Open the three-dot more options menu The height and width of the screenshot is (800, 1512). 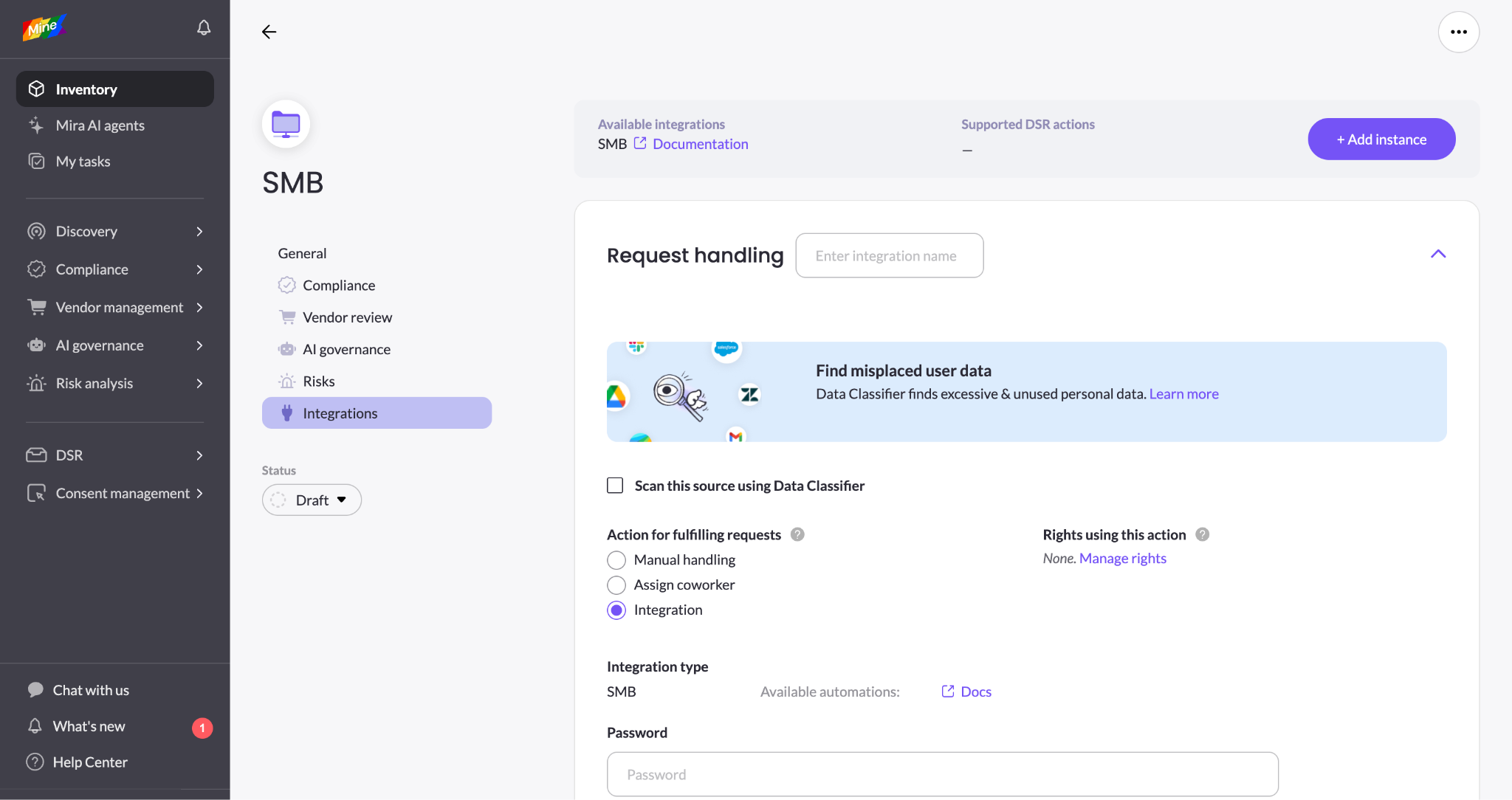(1458, 32)
